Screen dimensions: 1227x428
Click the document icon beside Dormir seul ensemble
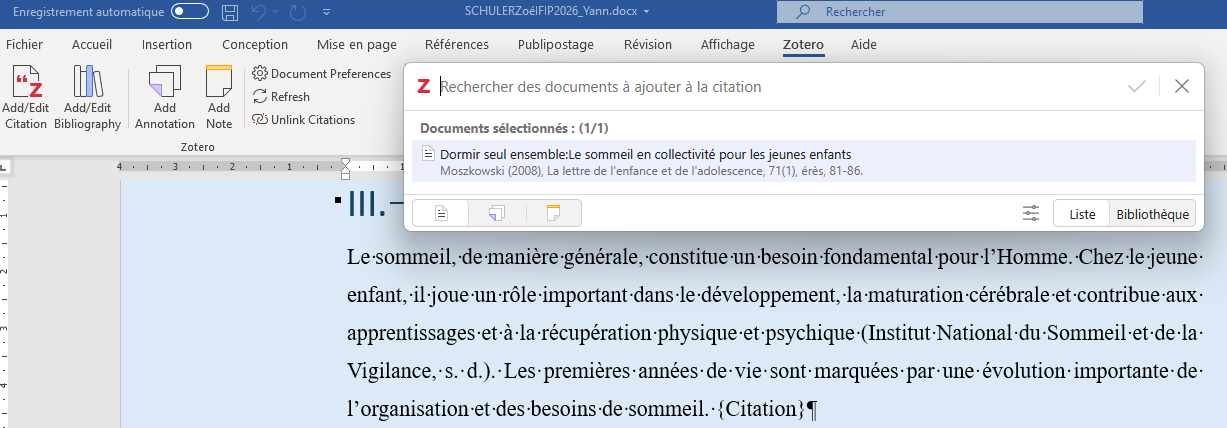[428, 154]
